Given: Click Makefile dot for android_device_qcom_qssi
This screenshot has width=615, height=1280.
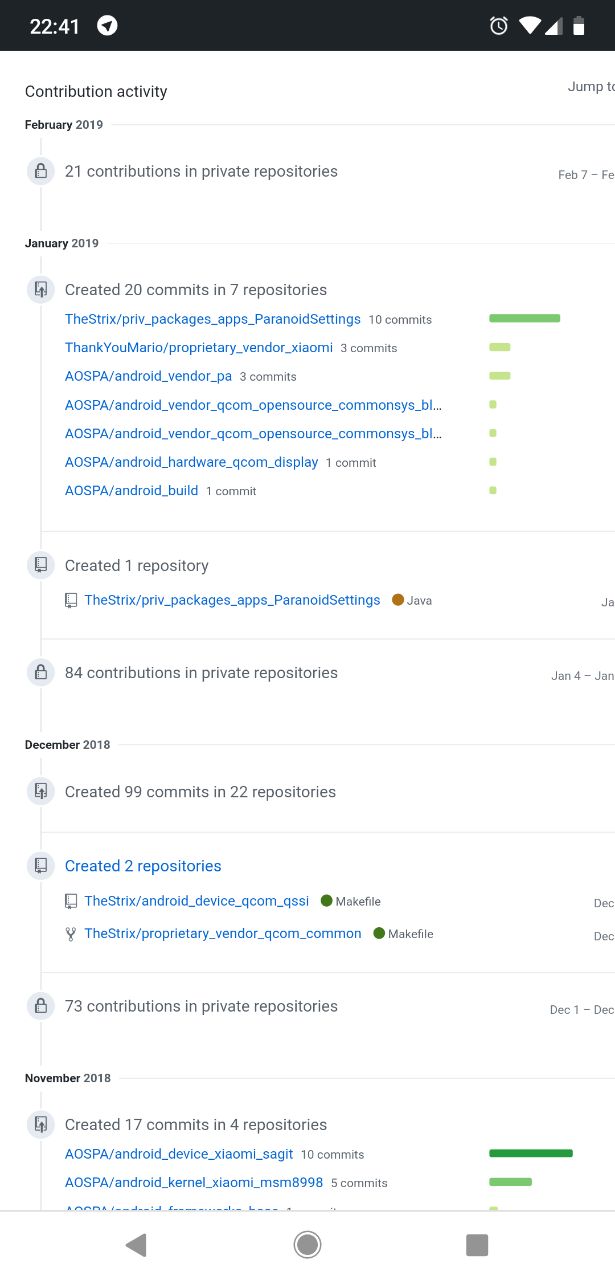Looking at the screenshot, I should (326, 901).
